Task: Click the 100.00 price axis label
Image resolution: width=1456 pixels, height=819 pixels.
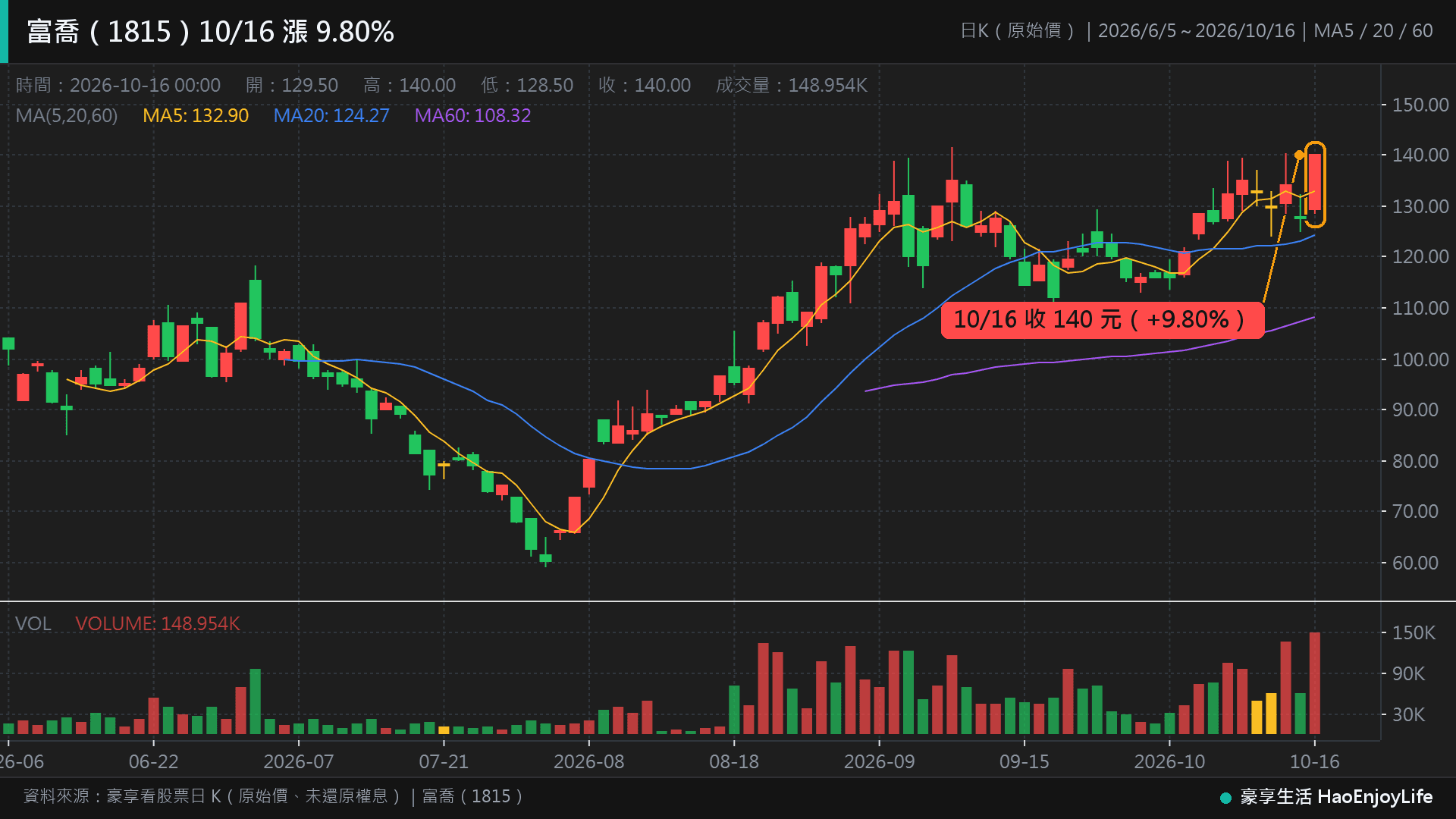Action: [1420, 359]
